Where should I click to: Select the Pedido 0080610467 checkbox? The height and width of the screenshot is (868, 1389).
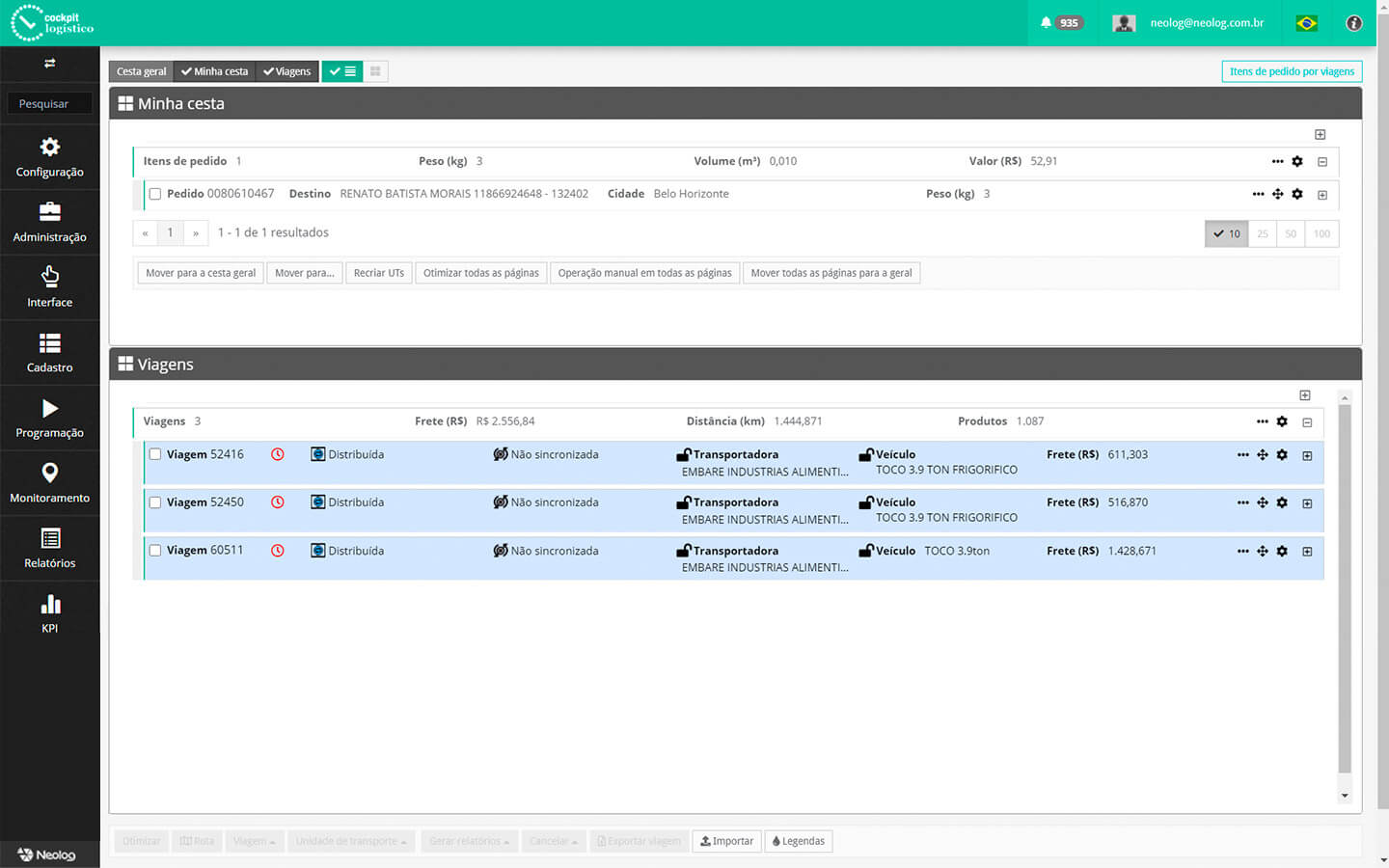point(155,194)
